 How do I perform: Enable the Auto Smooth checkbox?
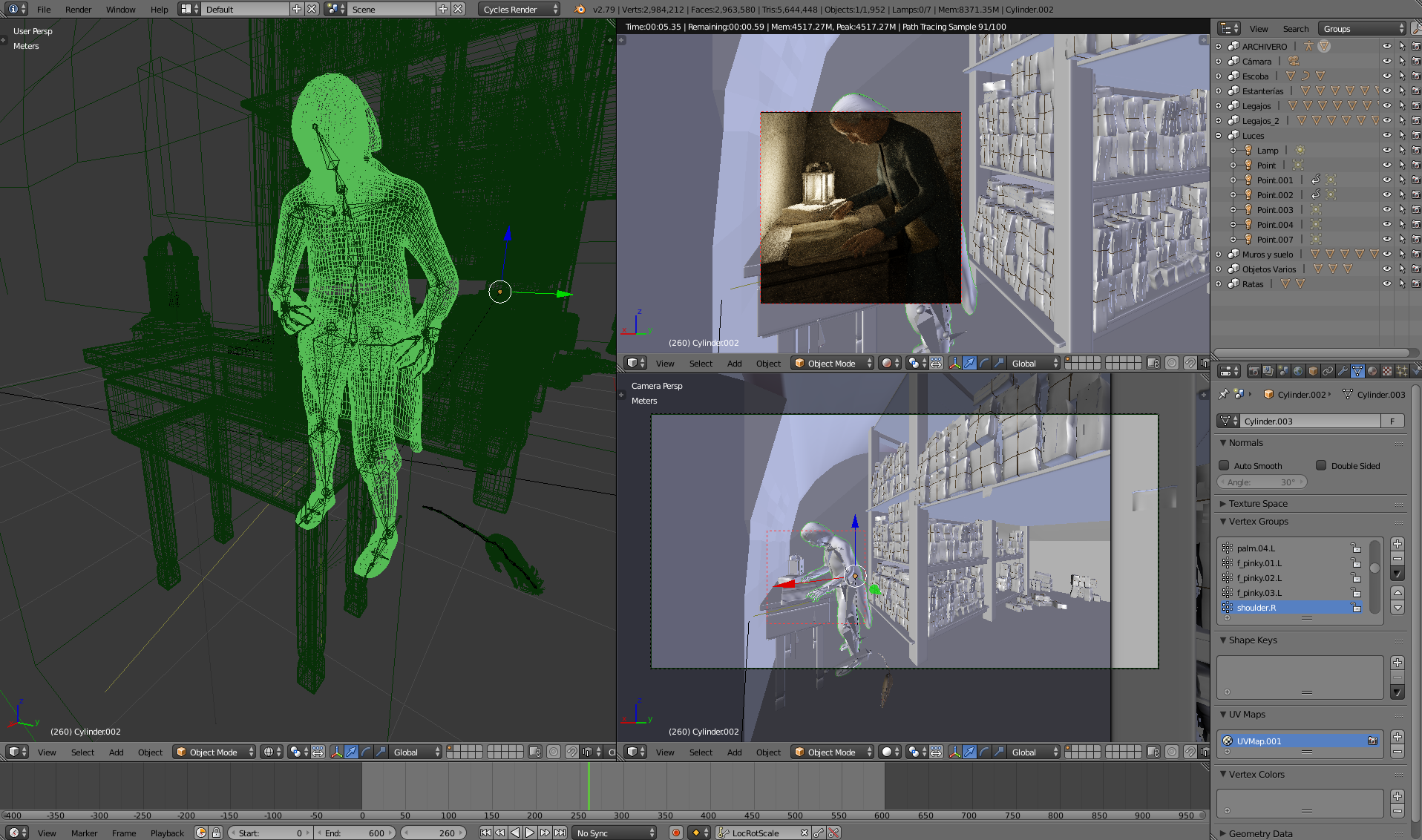1225,466
